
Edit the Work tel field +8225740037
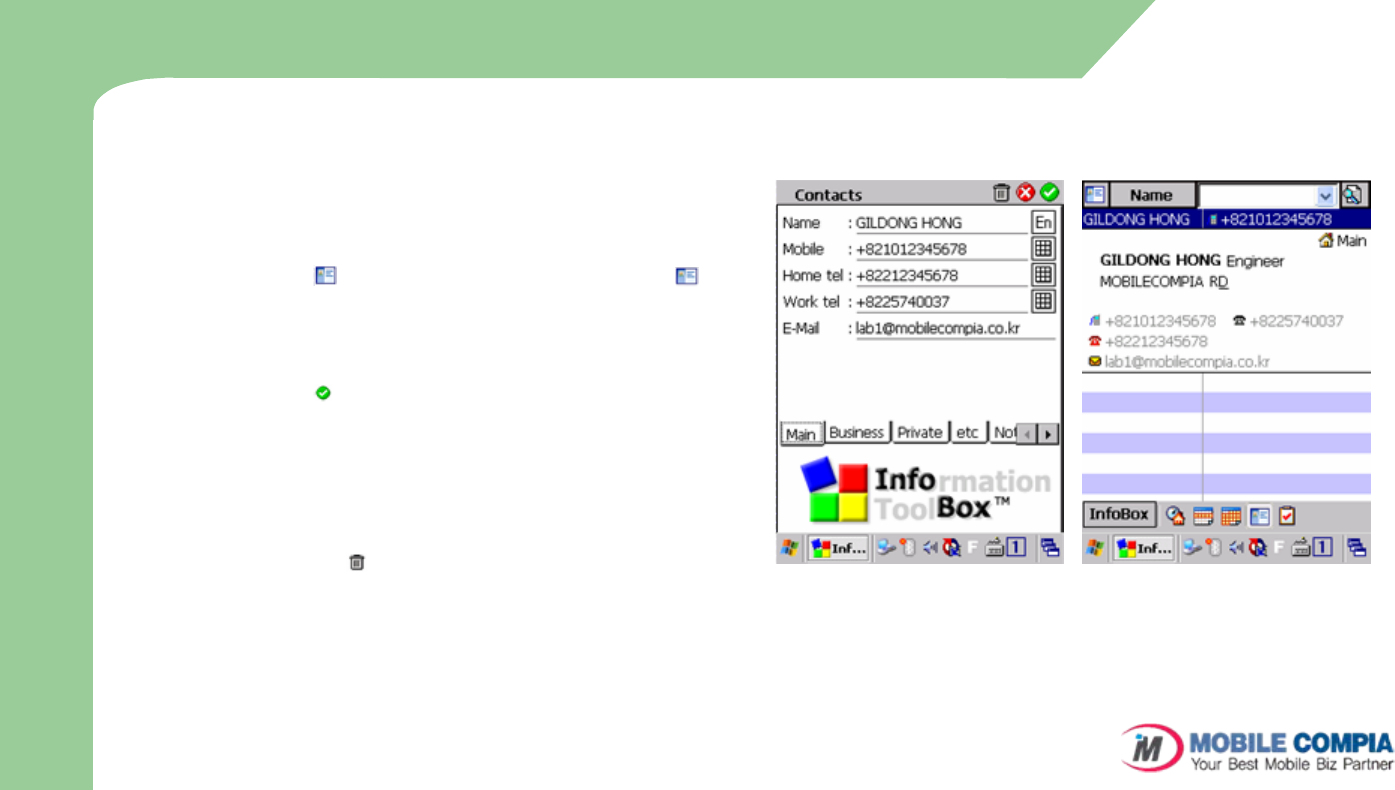coord(941,301)
